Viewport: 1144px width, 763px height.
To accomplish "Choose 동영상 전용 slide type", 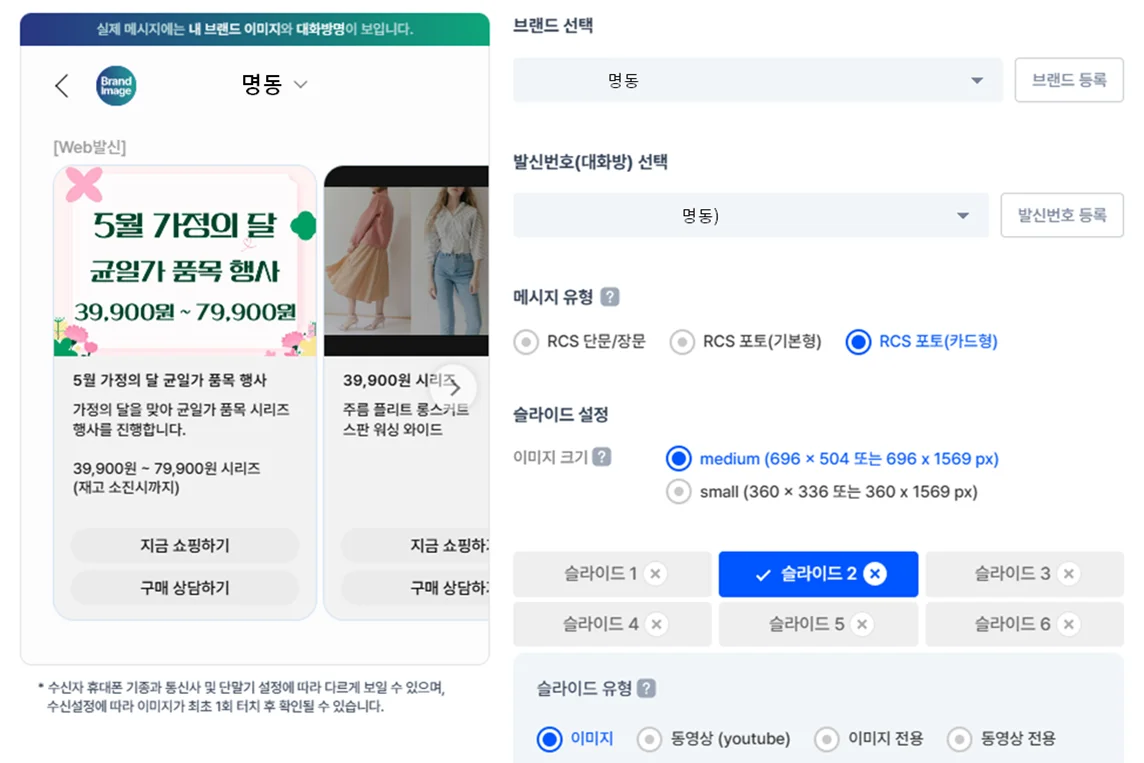I will pyautogui.click(x=1001, y=739).
